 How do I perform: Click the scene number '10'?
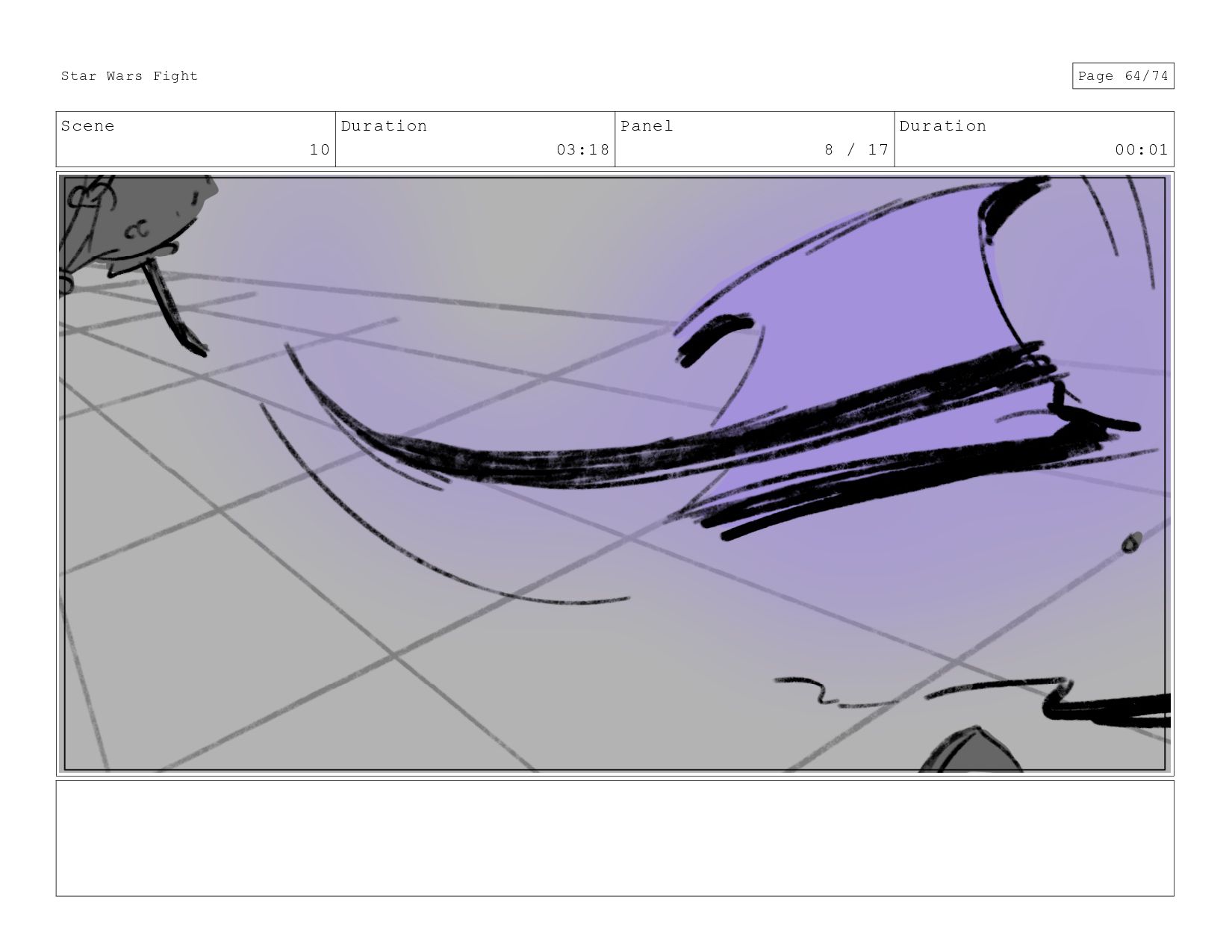pyautogui.click(x=320, y=149)
